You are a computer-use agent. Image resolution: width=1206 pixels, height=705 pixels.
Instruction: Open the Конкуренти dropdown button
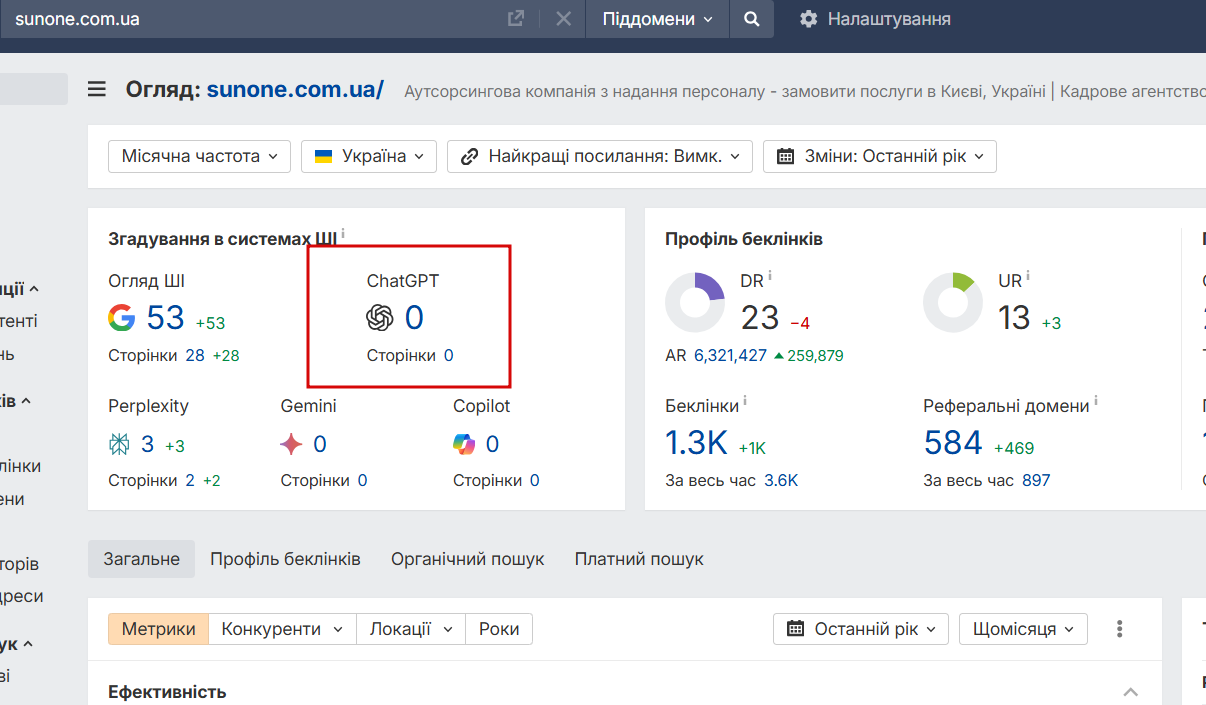click(x=282, y=629)
